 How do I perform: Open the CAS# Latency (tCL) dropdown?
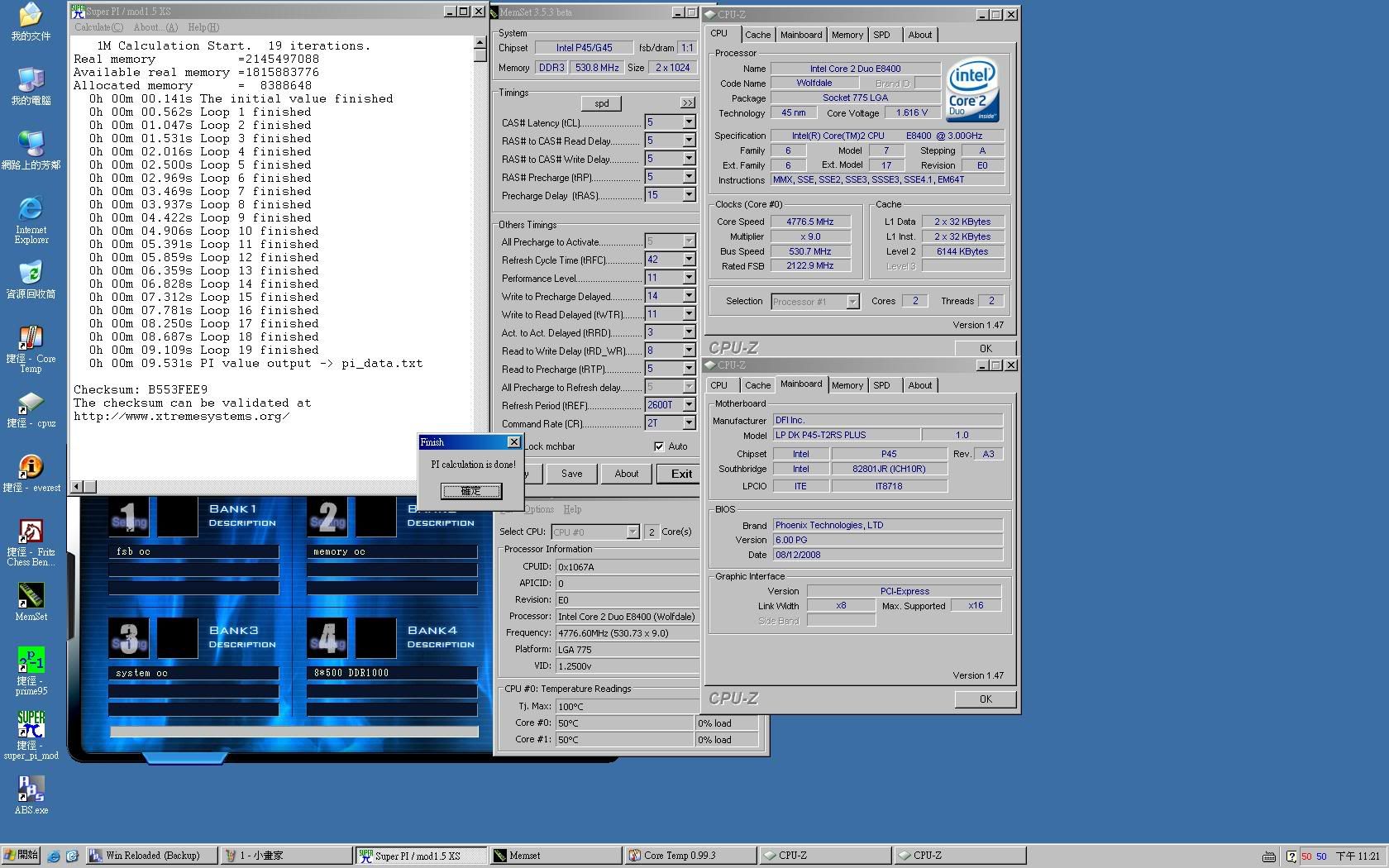[688, 122]
